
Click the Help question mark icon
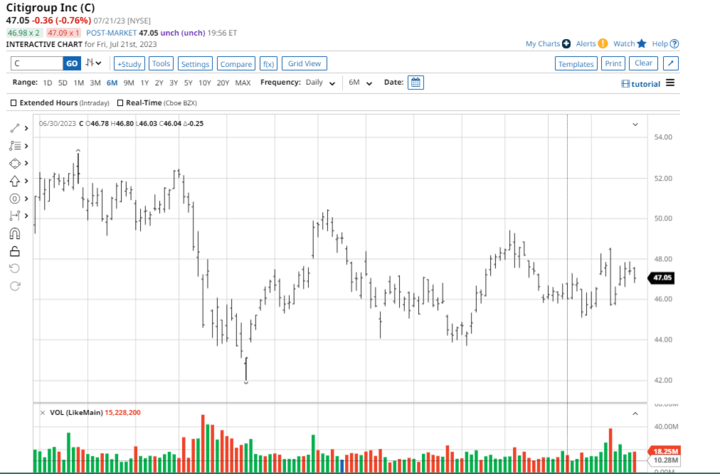click(x=674, y=44)
